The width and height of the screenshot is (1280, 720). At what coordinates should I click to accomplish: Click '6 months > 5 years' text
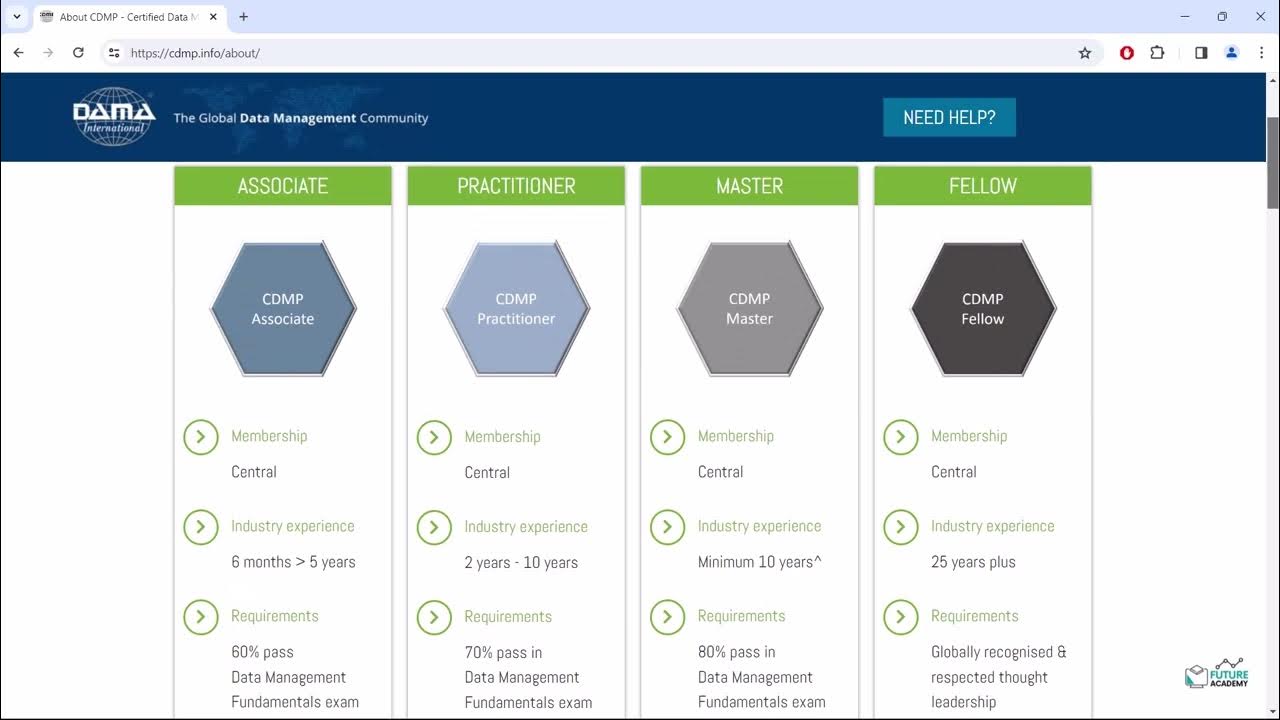coord(293,562)
